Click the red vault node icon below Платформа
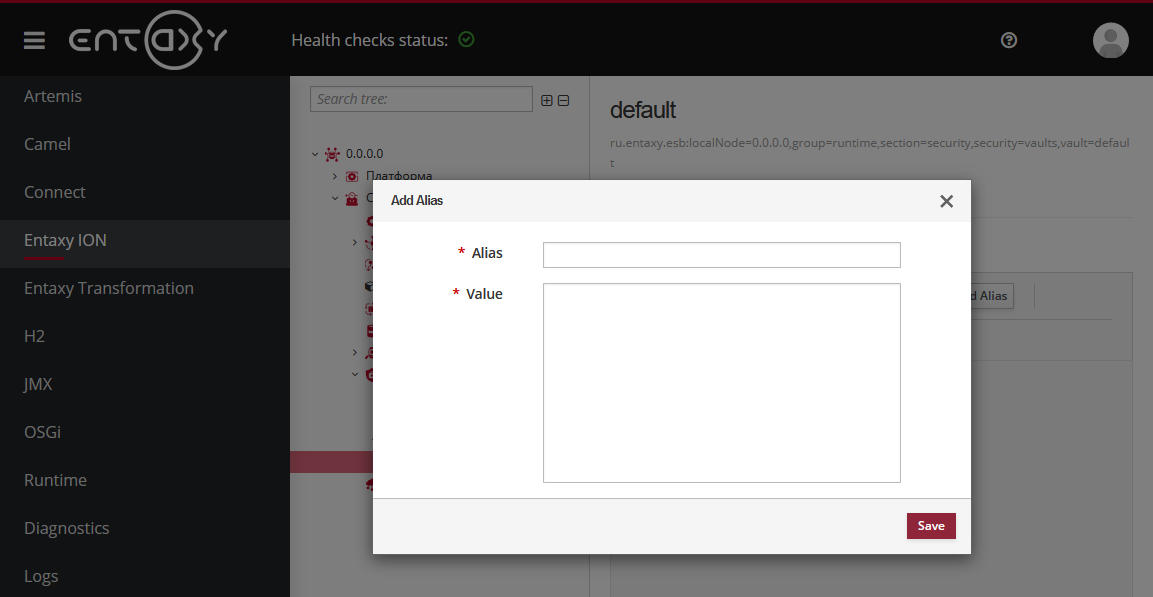Viewport: 1153px width, 597px height. [352, 197]
